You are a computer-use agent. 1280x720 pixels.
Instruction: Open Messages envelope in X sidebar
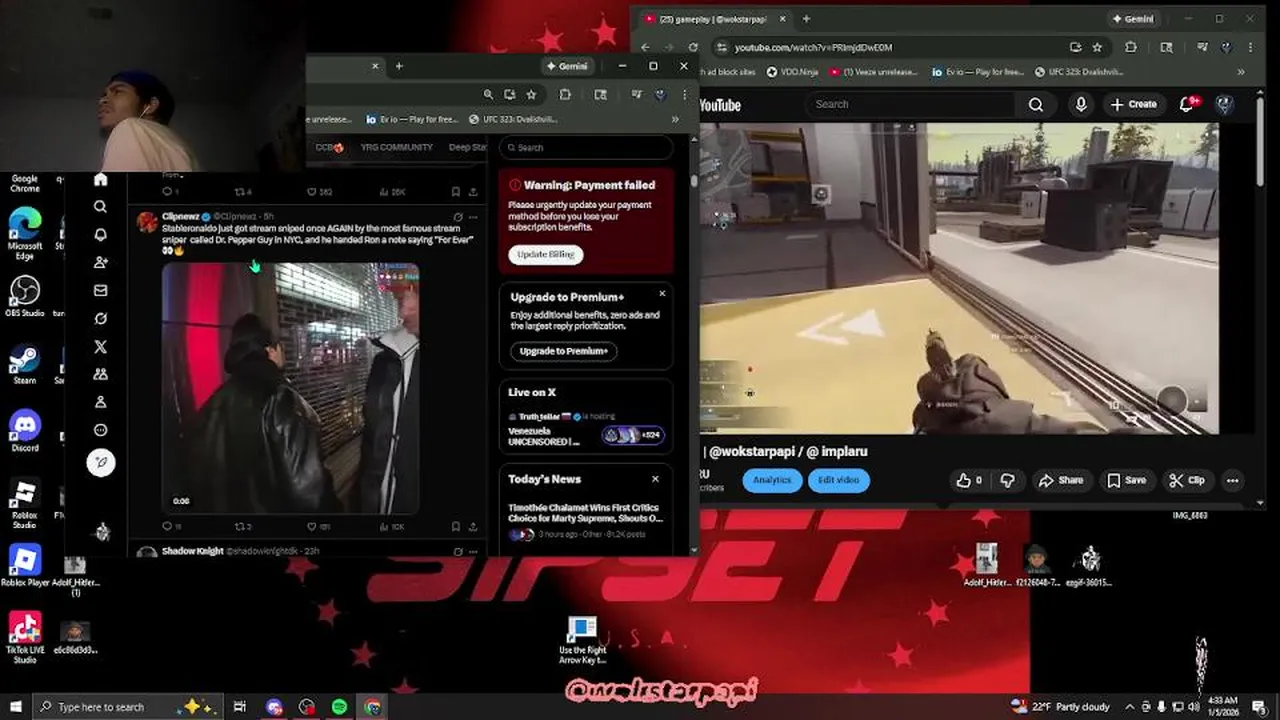click(100, 290)
